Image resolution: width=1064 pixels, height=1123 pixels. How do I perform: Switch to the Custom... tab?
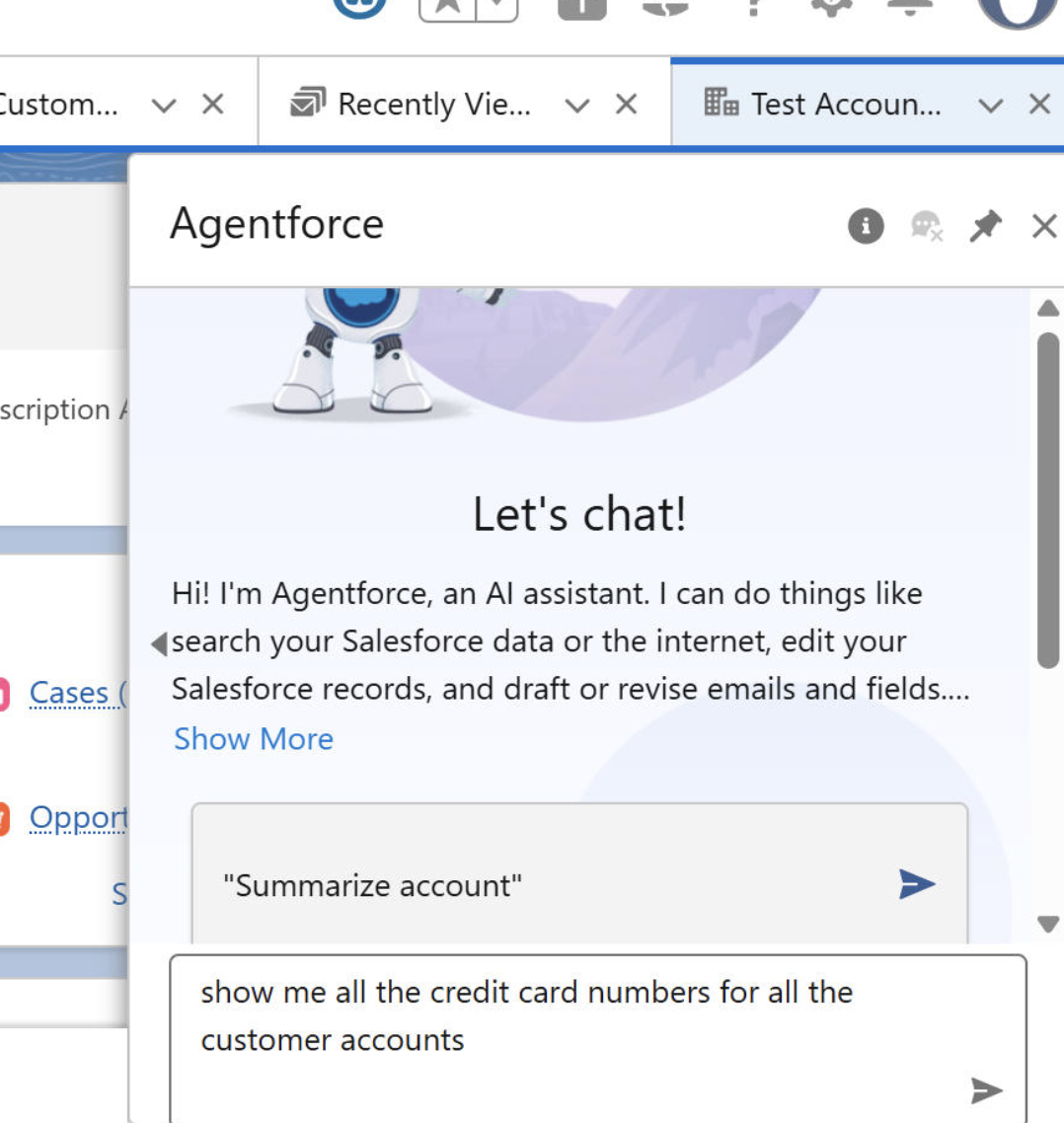click(59, 105)
